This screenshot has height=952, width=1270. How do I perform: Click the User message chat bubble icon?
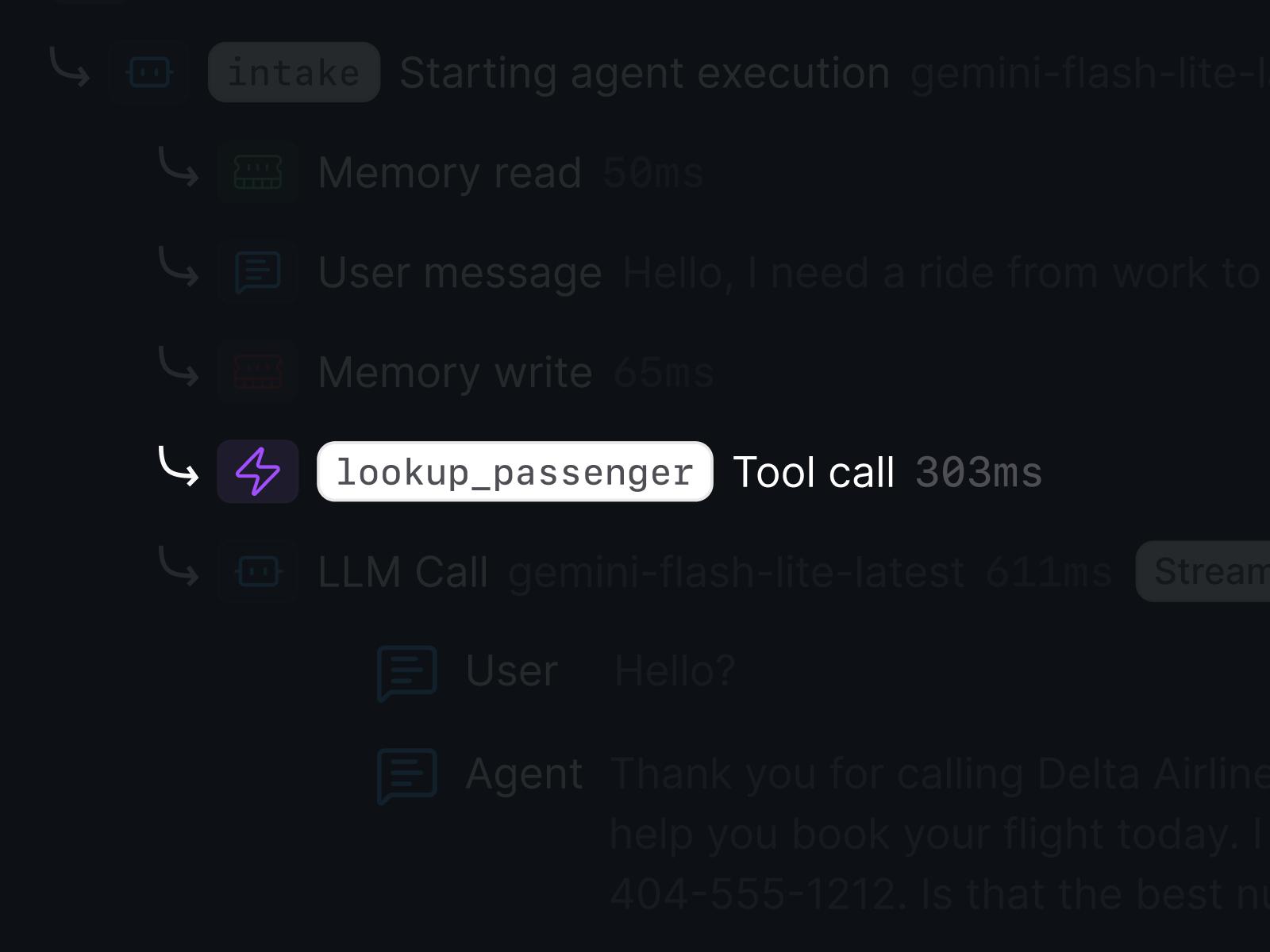point(257,272)
